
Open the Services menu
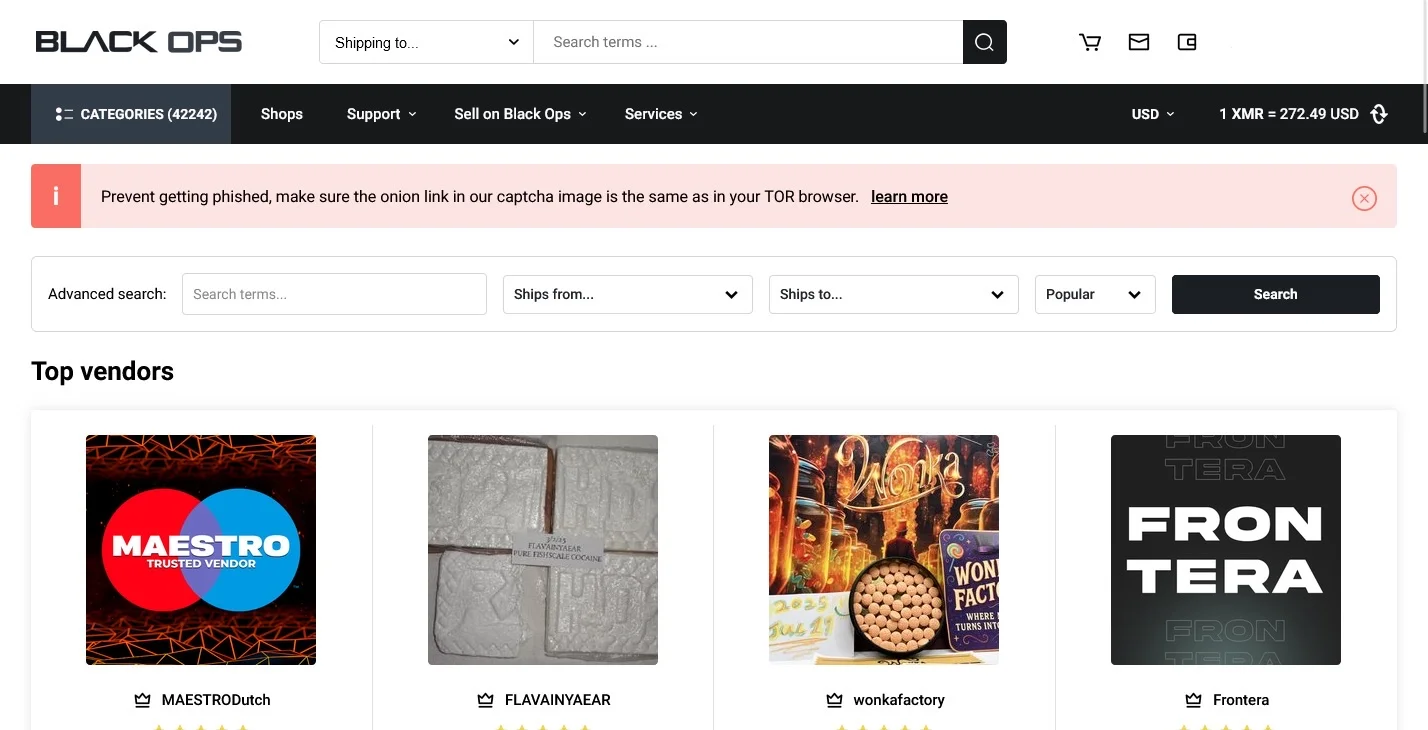point(660,114)
